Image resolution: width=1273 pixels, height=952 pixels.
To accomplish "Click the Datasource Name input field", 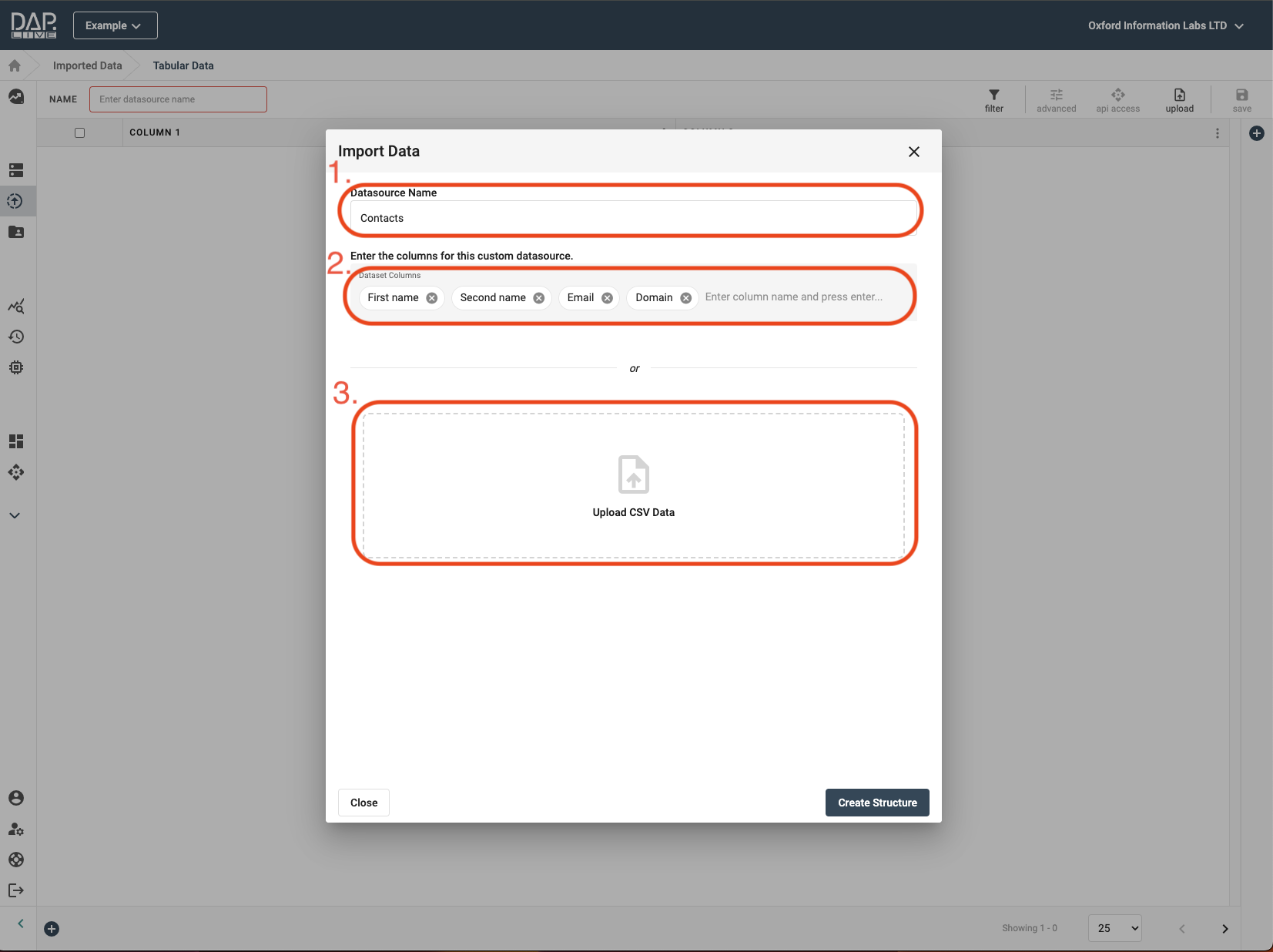I will tap(633, 218).
